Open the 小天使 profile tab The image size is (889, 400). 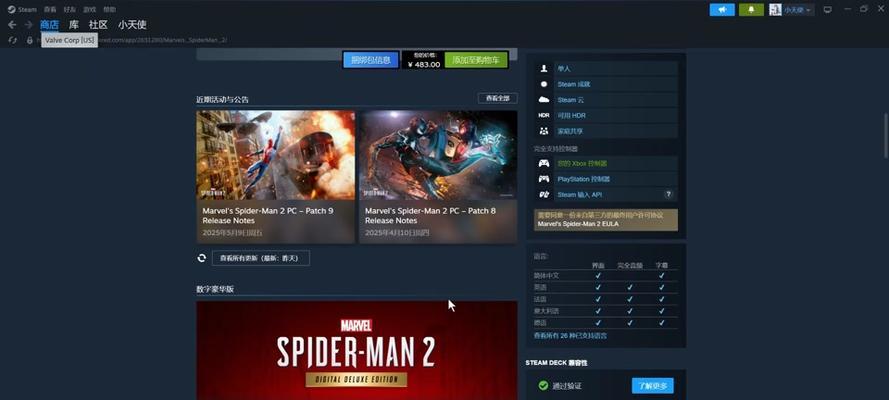[x=132, y=25]
